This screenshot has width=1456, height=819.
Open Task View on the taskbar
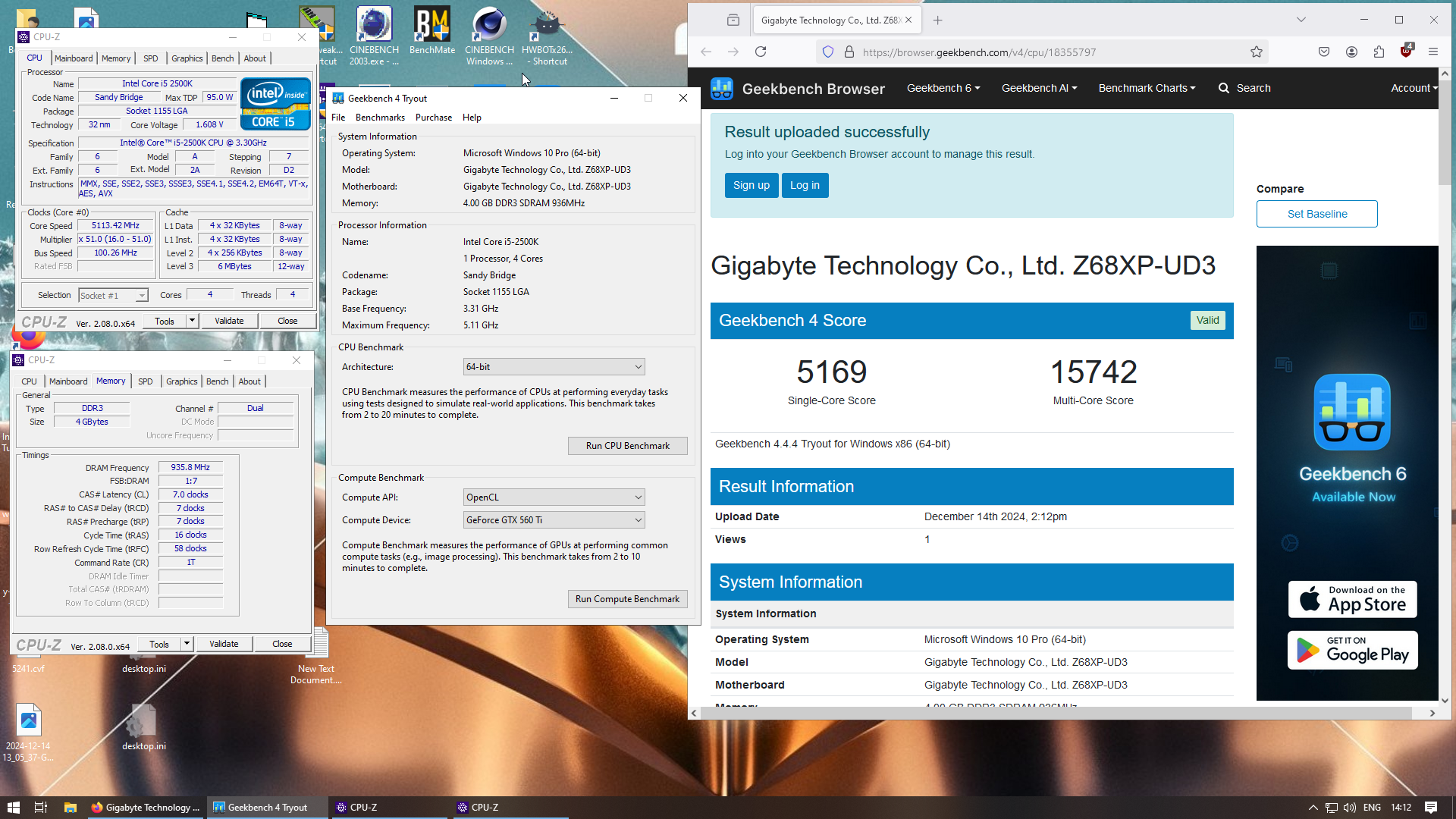coord(41,808)
